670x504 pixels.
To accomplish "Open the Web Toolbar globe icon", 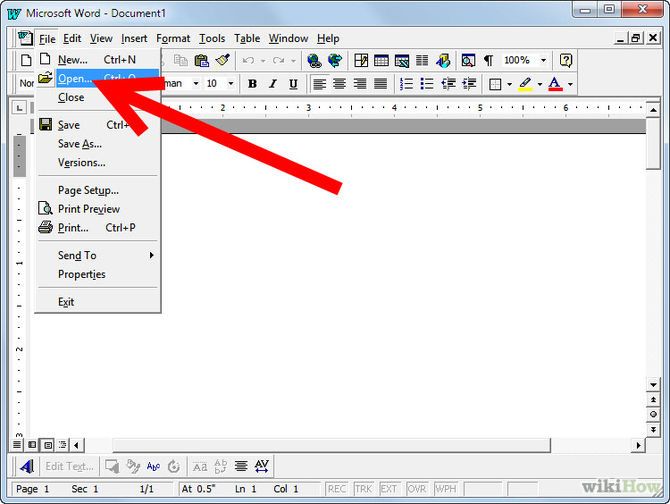I will coord(335,60).
